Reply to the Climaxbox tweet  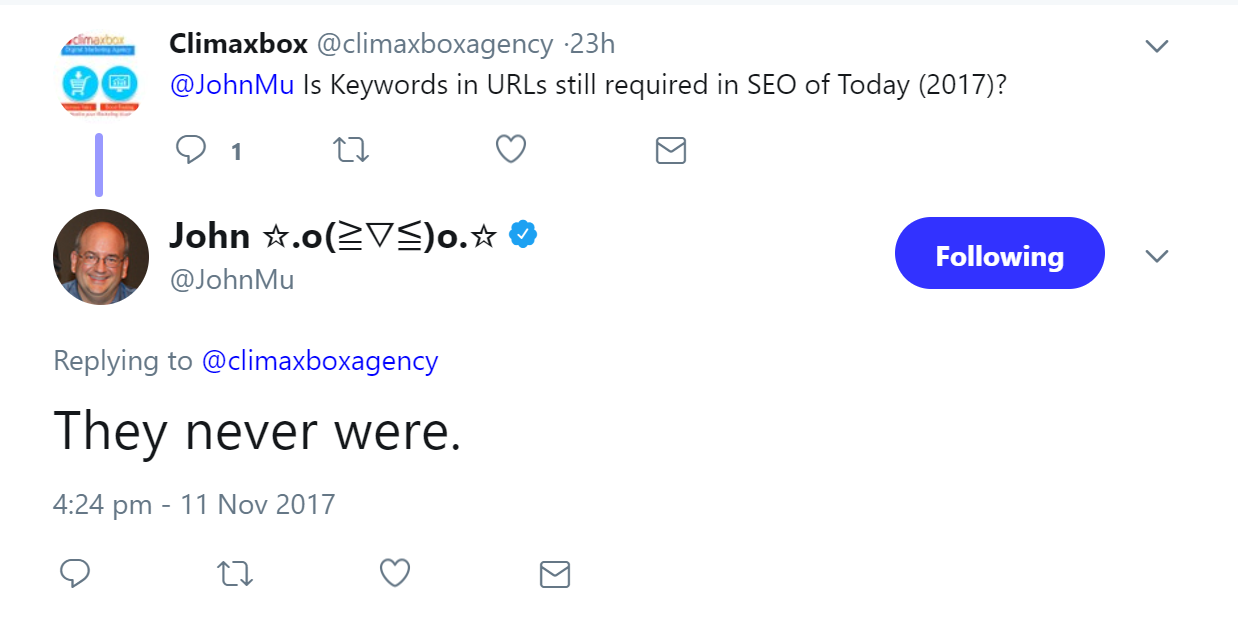pyautogui.click(x=191, y=149)
